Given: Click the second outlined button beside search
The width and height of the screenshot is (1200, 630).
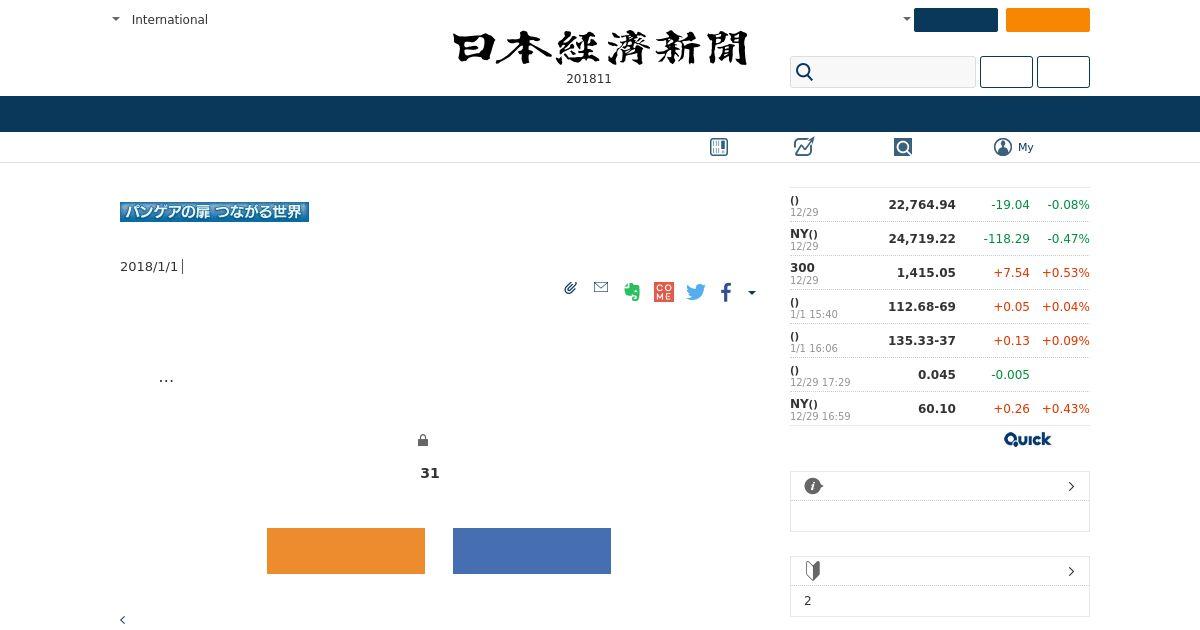Looking at the screenshot, I should click(1063, 72).
